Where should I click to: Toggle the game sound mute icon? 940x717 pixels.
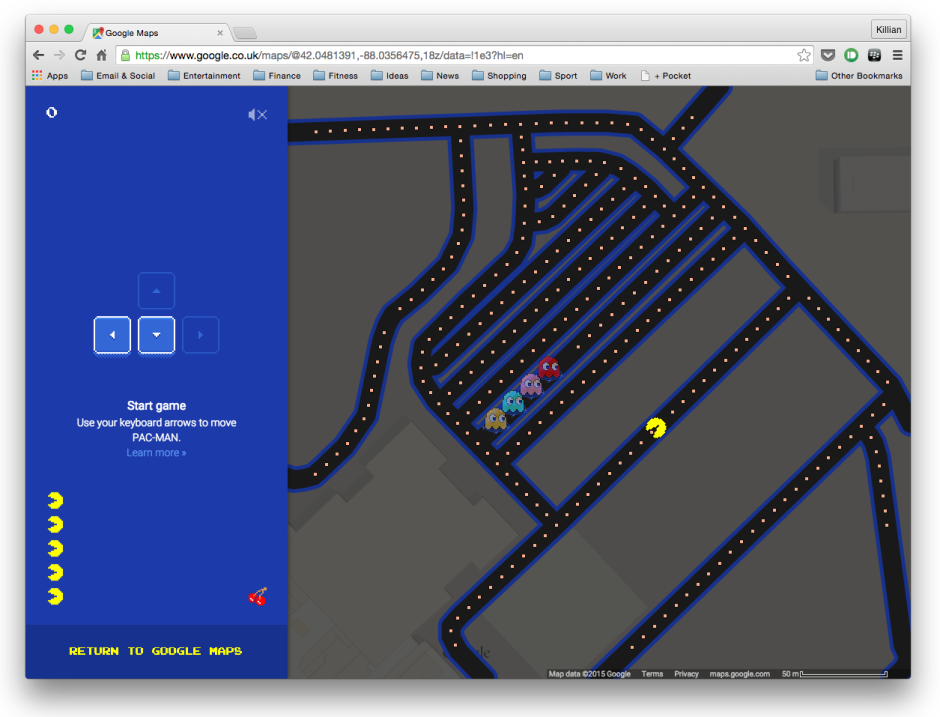pos(258,115)
